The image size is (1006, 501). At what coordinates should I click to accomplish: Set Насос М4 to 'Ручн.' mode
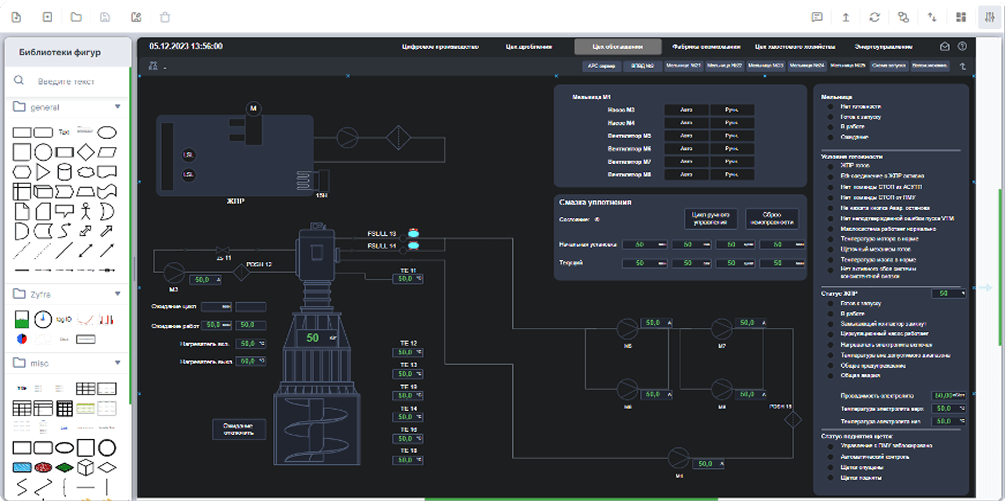pyautogui.click(x=730, y=122)
